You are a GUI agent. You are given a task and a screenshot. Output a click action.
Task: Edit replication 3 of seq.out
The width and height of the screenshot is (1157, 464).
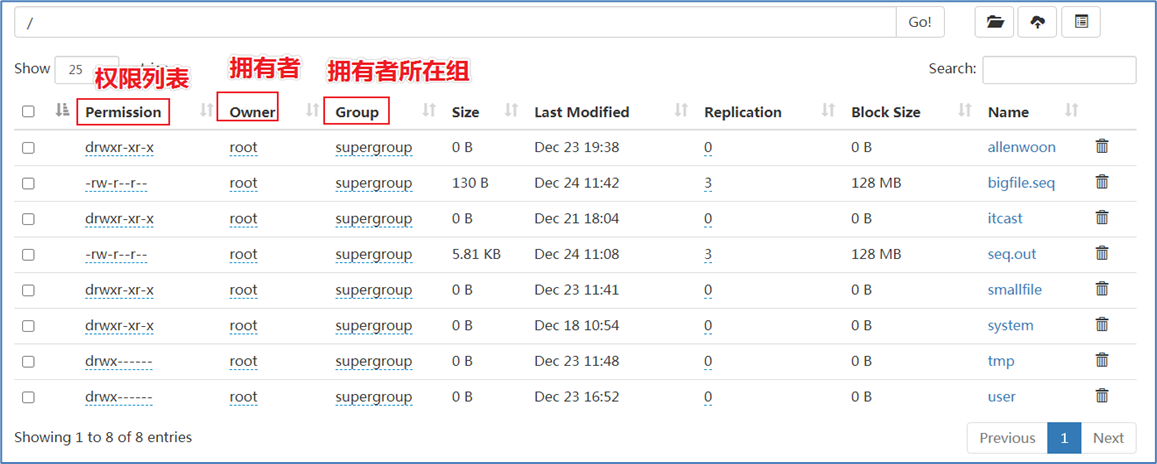[708, 254]
